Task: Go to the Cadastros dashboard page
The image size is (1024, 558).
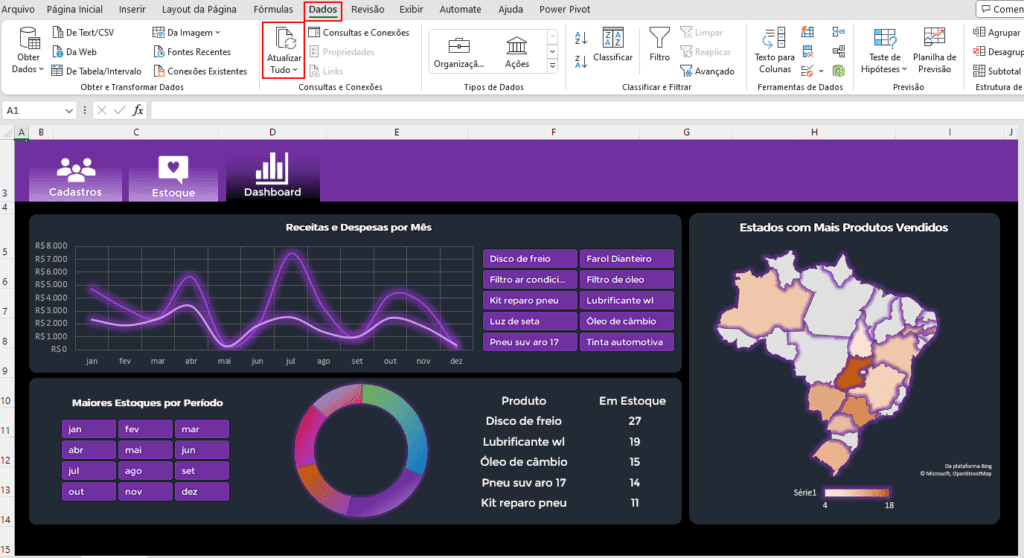Action: click(x=75, y=177)
